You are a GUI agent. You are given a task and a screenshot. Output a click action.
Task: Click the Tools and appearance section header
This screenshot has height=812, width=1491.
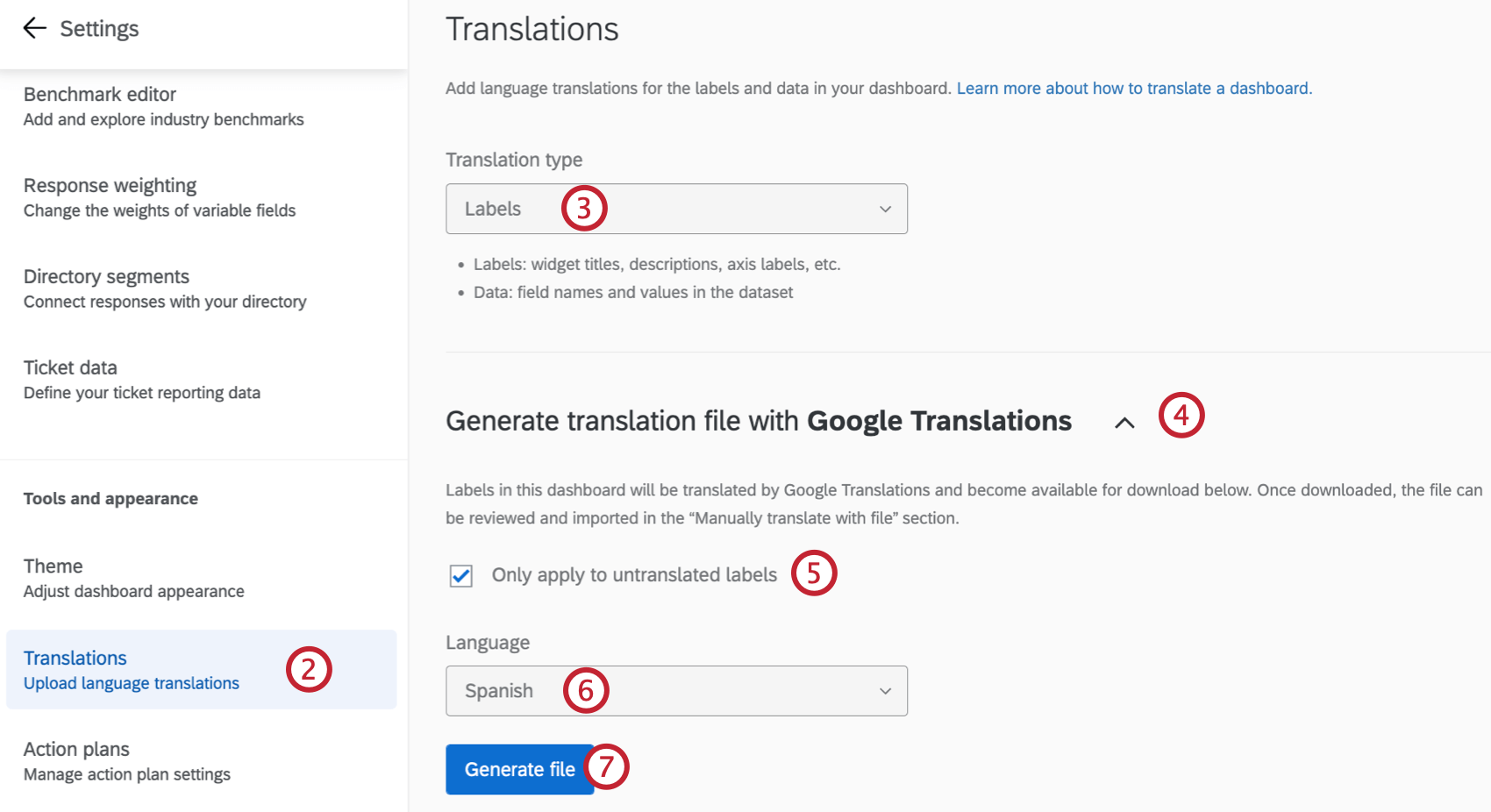pyautogui.click(x=111, y=498)
